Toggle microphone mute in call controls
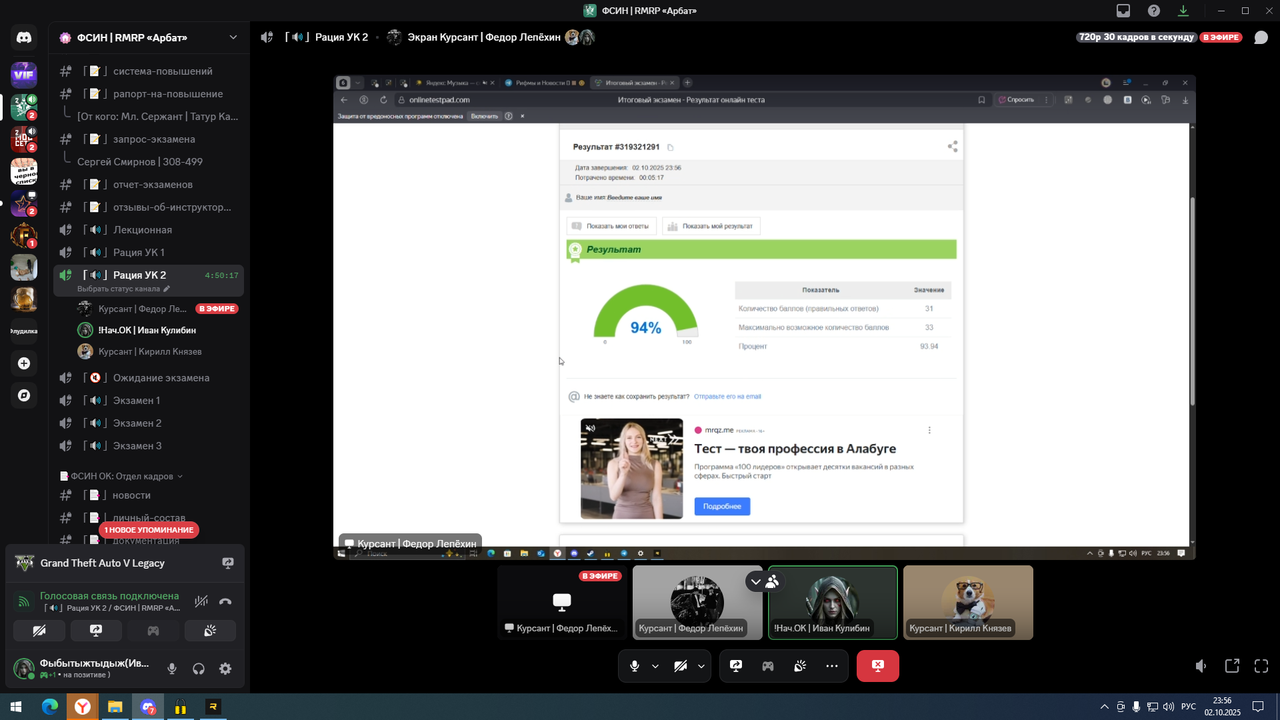This screenshot has width=1280, height=720. click(634, 666)
